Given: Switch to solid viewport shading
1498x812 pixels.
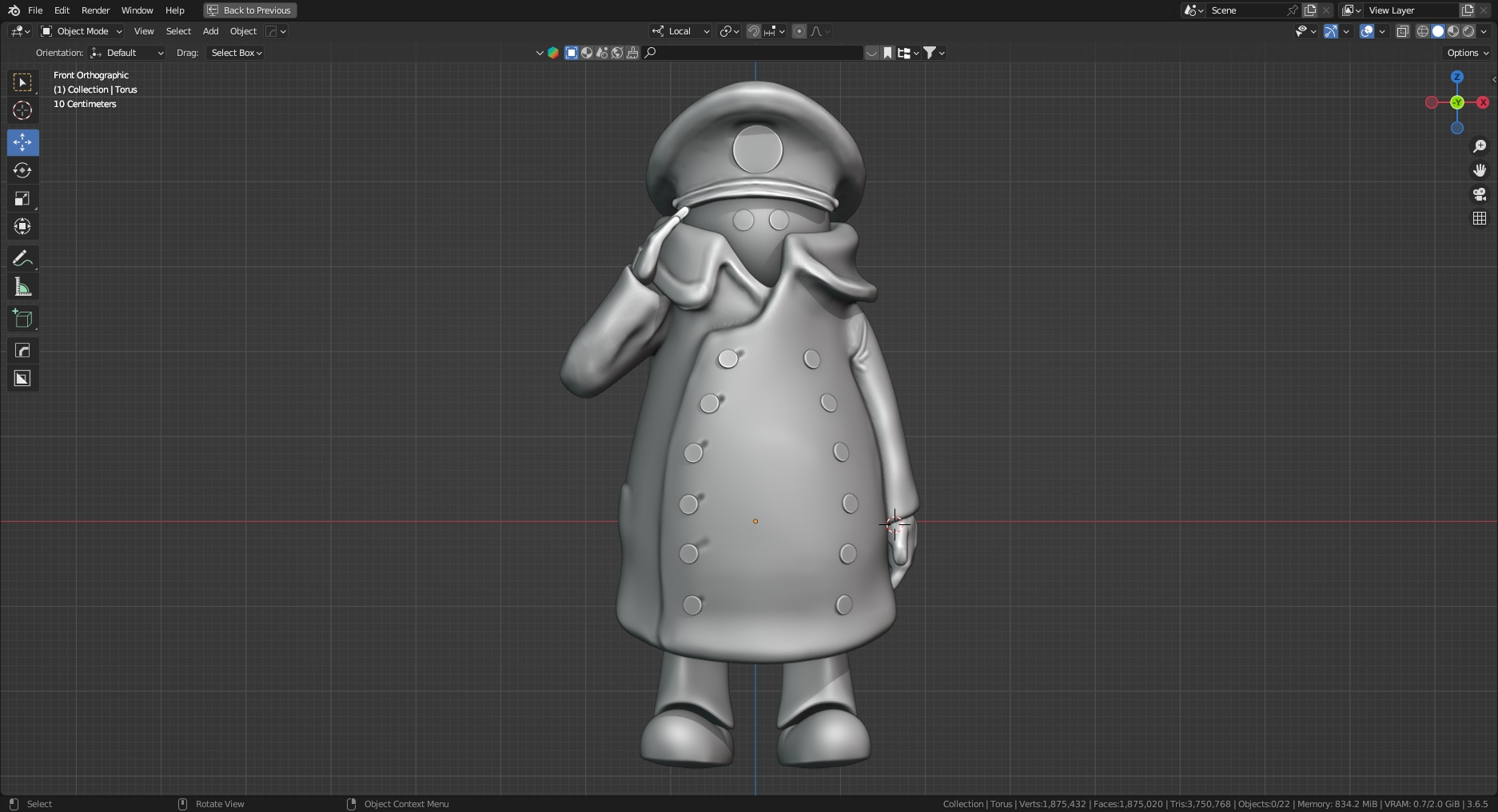Looking at the screenshot, I should [x=1438, y=31].
